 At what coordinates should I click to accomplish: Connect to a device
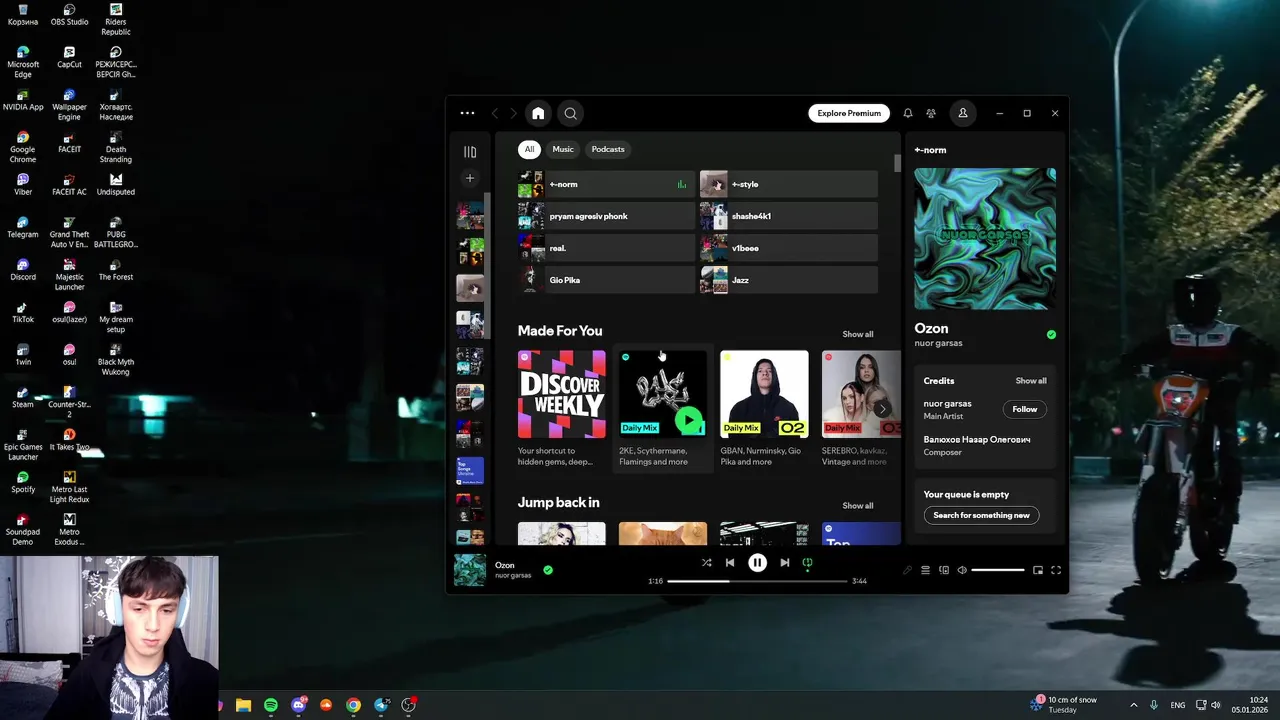(x=944, y=570)
